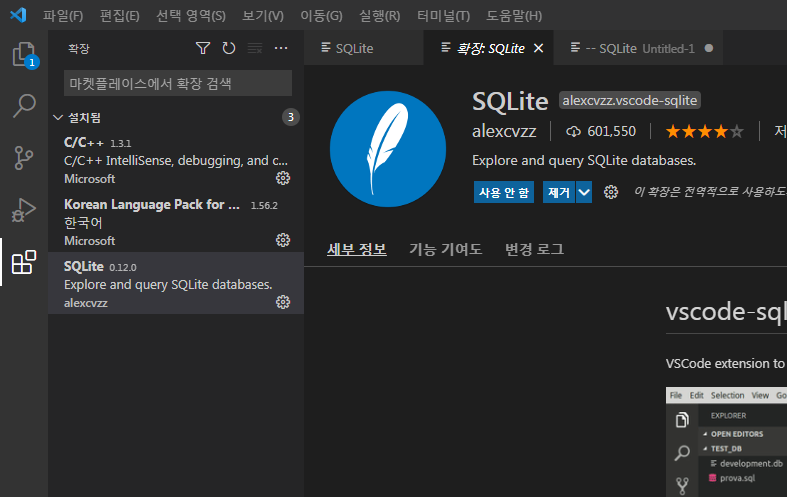Open dropdown arrow next to 제거
The width and height of the screenshot is (787, 497).
[584, 192]
